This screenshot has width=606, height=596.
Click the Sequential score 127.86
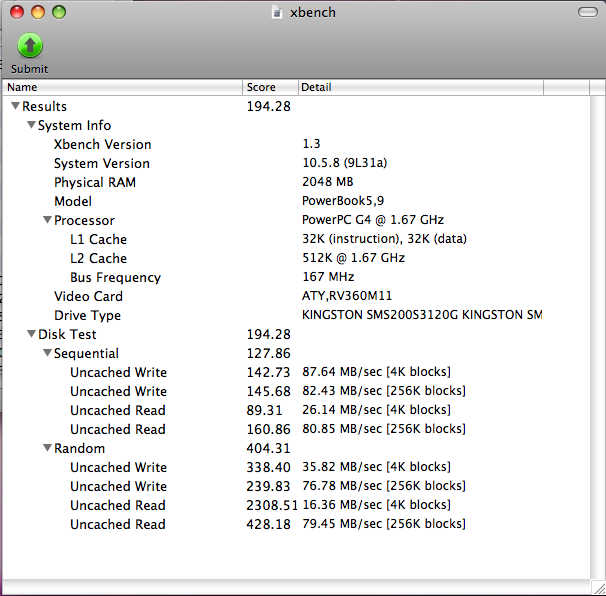pos(269,353)
